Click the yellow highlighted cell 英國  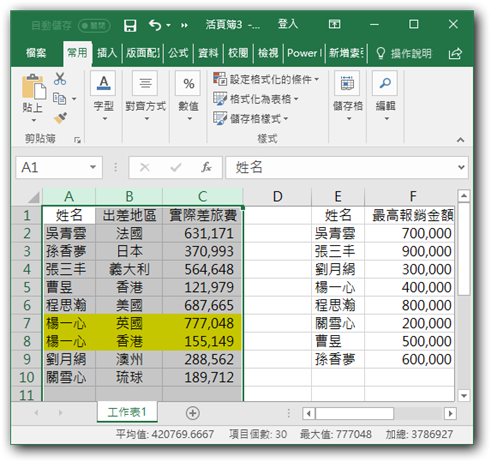129,323
